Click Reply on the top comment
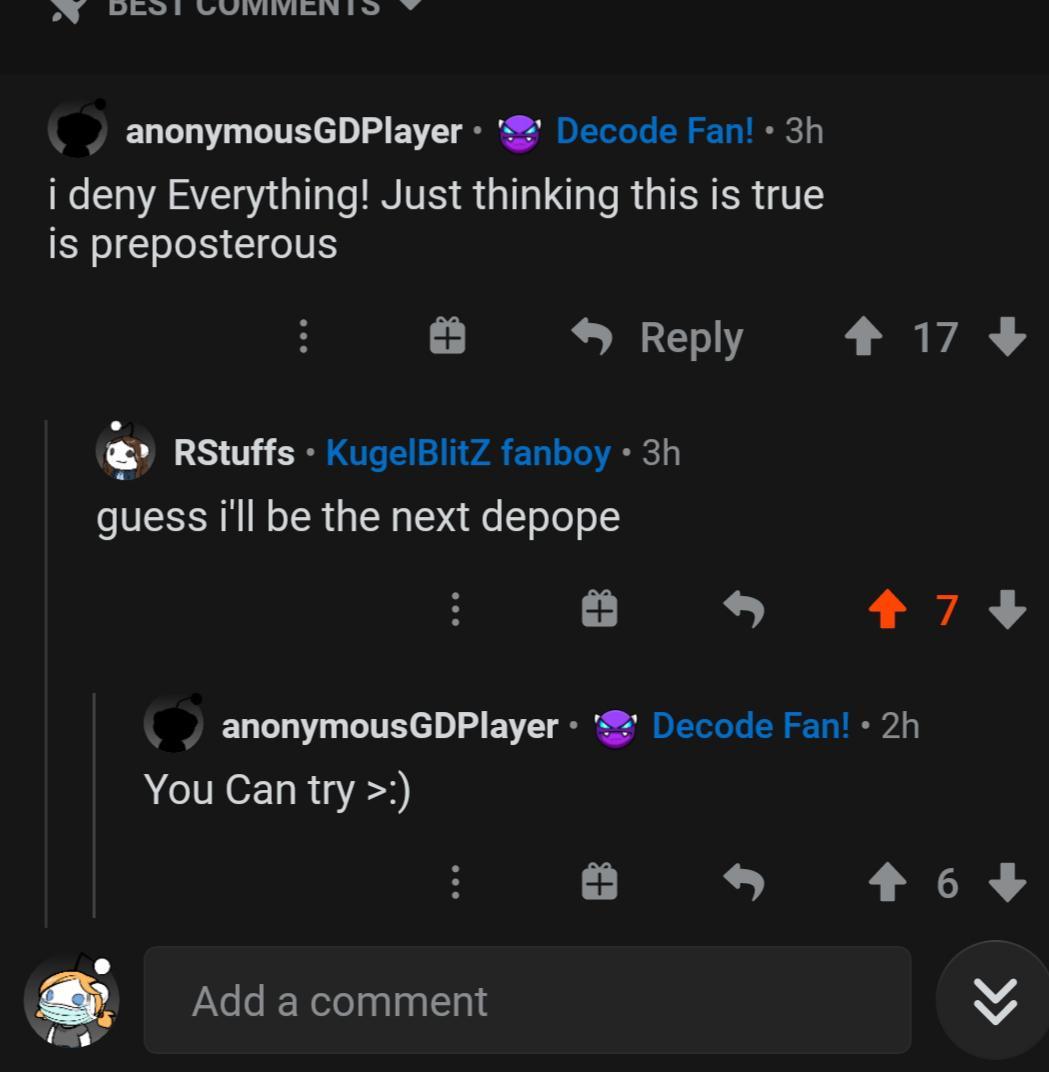1049x1072 pixels. 660,337
